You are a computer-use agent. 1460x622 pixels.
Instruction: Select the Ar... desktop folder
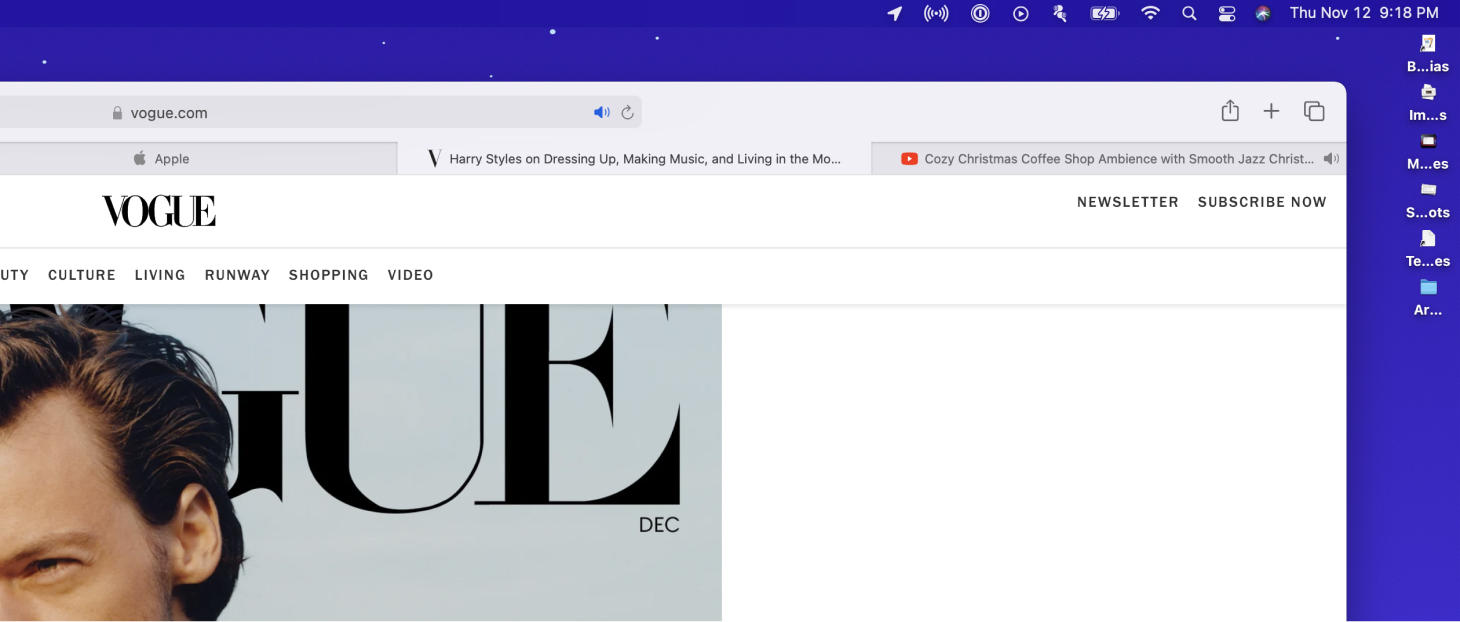[x=1428, y=297]
